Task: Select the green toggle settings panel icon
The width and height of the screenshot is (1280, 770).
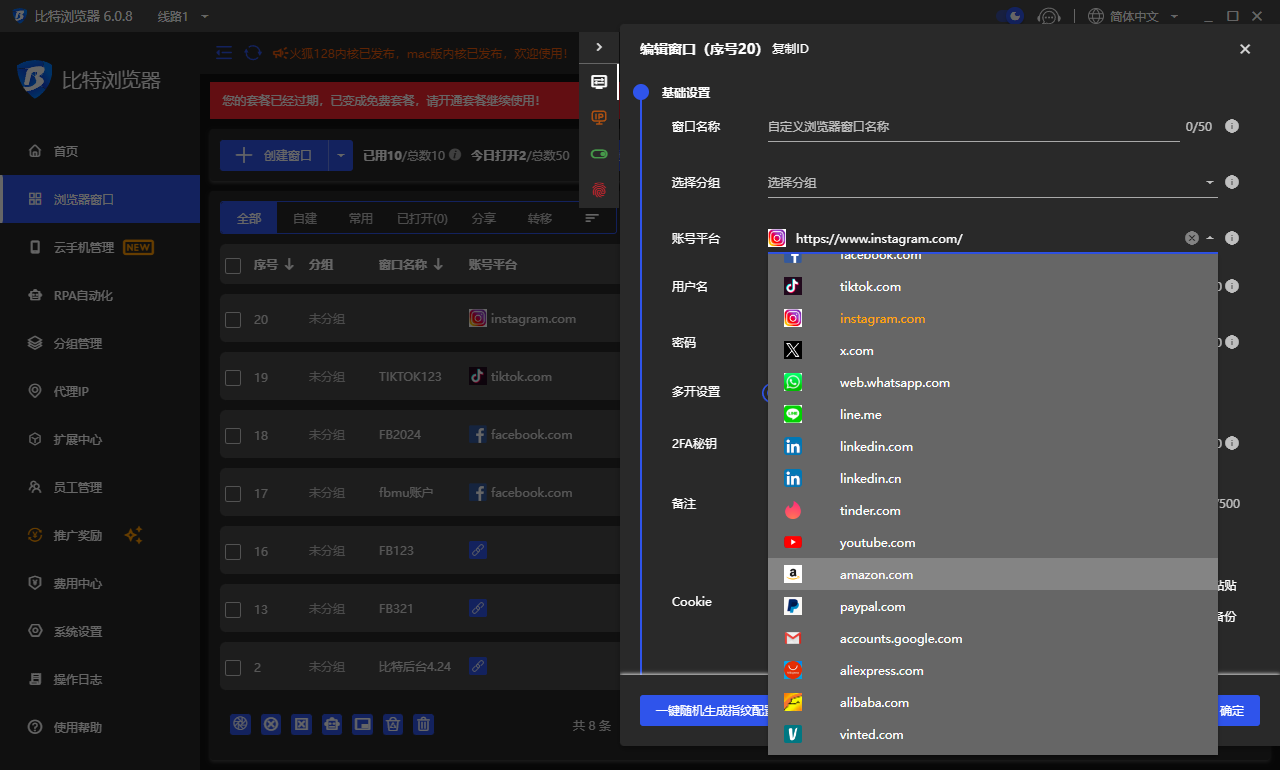Action: pyautogui.click(x=599, y=154)
